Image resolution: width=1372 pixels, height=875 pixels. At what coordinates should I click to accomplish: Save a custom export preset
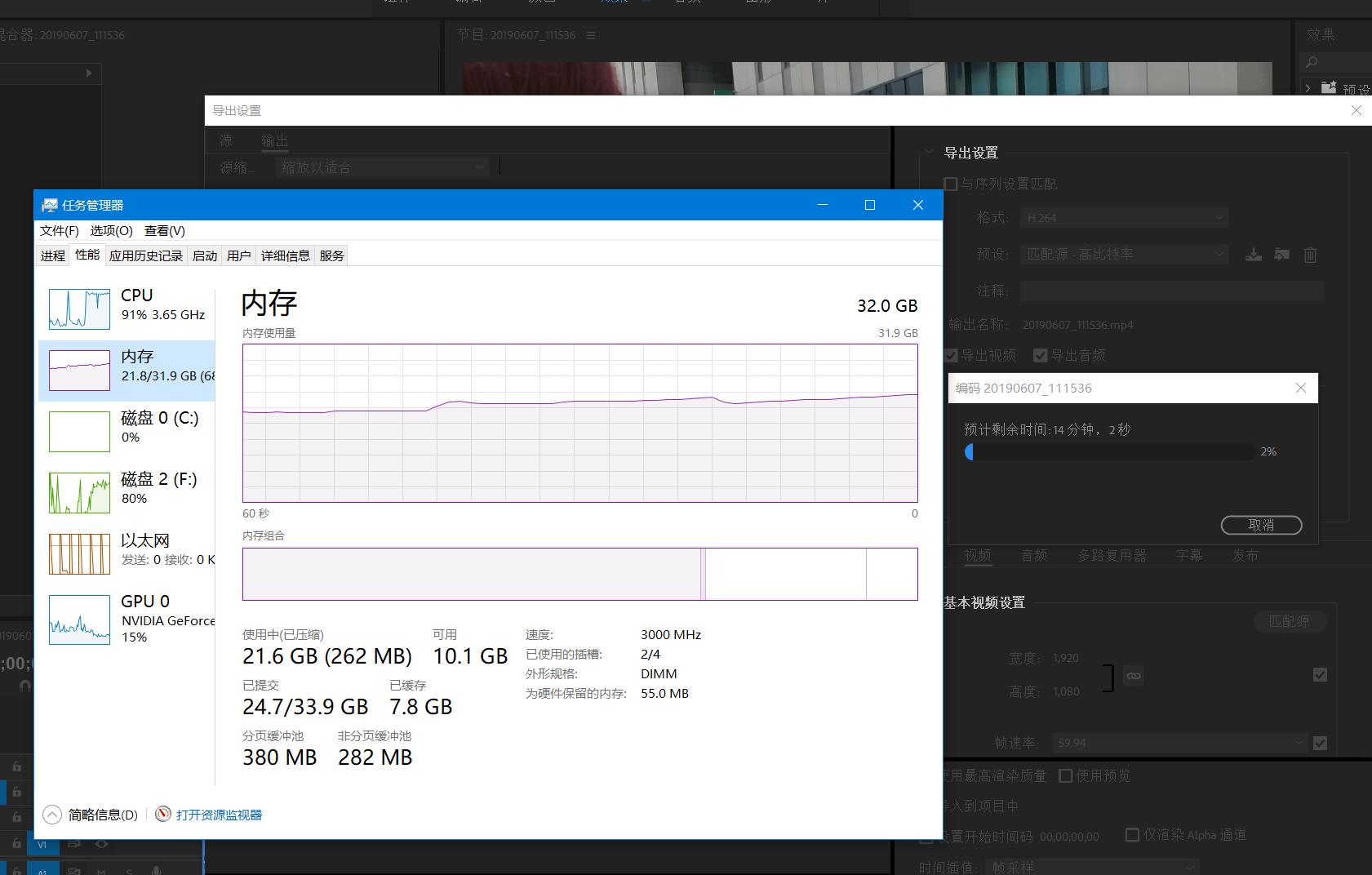pyautogui.click(x=1254, y=254)
